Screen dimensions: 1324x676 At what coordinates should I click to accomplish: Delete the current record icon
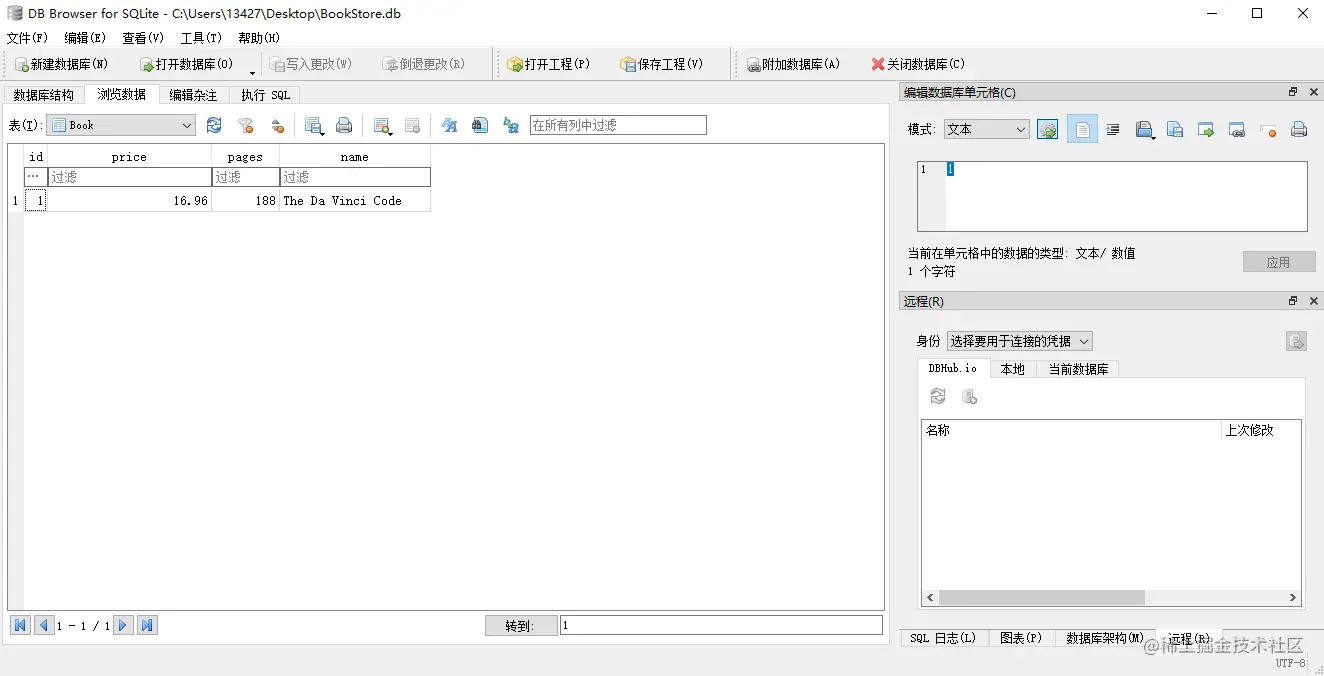[x=412, y=125]
